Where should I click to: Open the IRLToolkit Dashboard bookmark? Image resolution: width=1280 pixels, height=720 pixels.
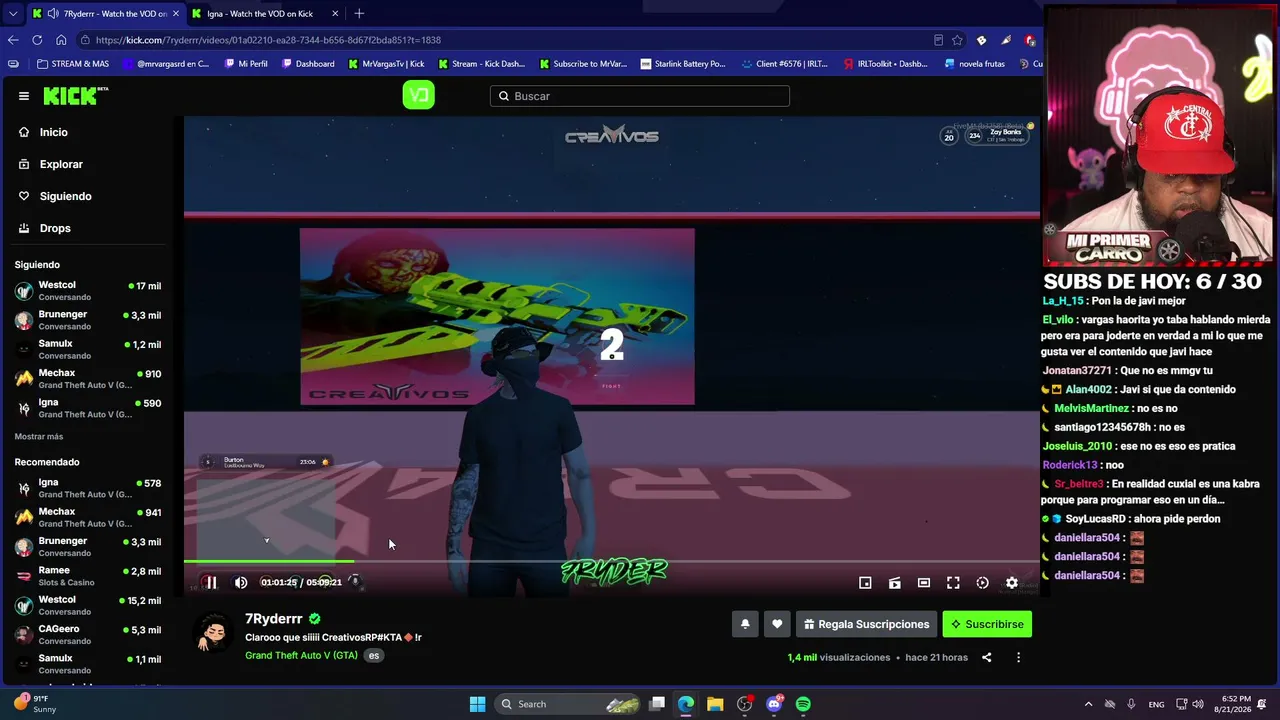885,64
